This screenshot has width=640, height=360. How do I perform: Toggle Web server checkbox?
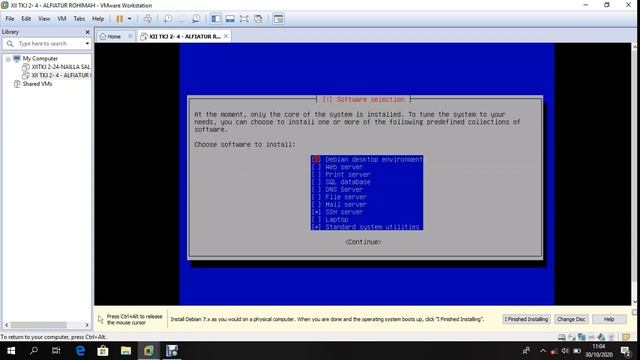click(x=316, y=167)
